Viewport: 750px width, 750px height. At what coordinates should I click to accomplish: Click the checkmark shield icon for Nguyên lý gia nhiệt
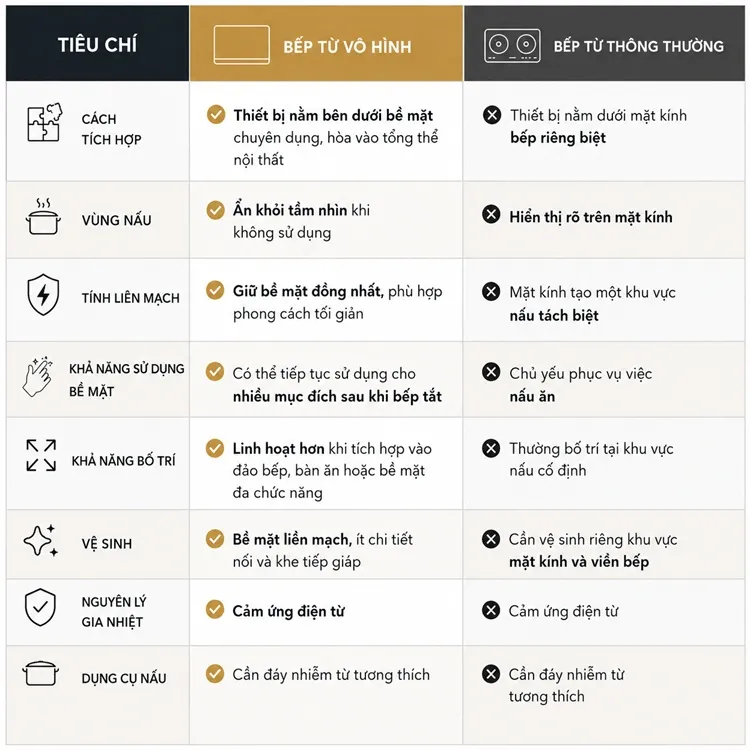pyautogui.click(x=40, y=607)
